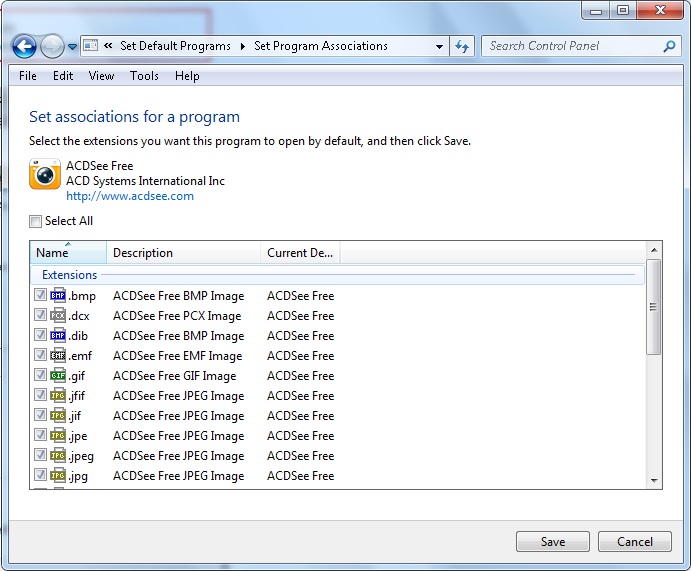Expand the recent pages dropdown arrow
This screenshot has height=571, width=691.
72,46
